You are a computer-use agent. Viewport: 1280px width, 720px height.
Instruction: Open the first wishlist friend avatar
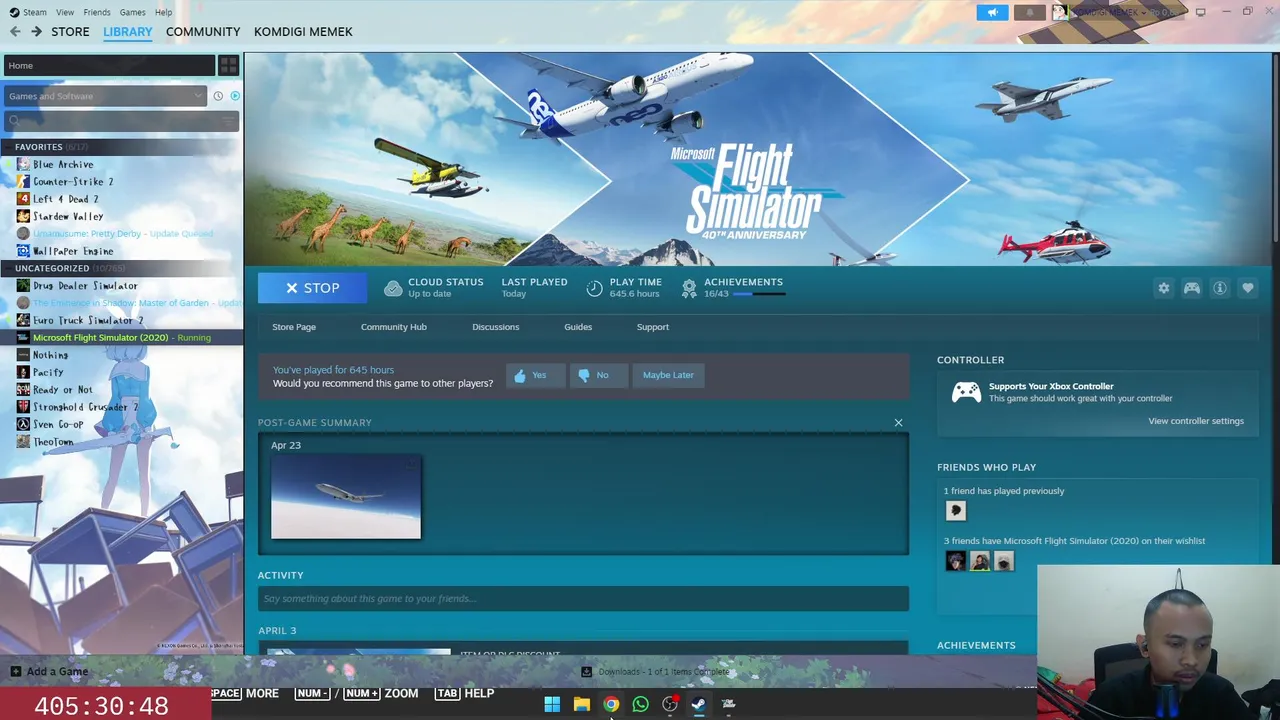[955, 561]
